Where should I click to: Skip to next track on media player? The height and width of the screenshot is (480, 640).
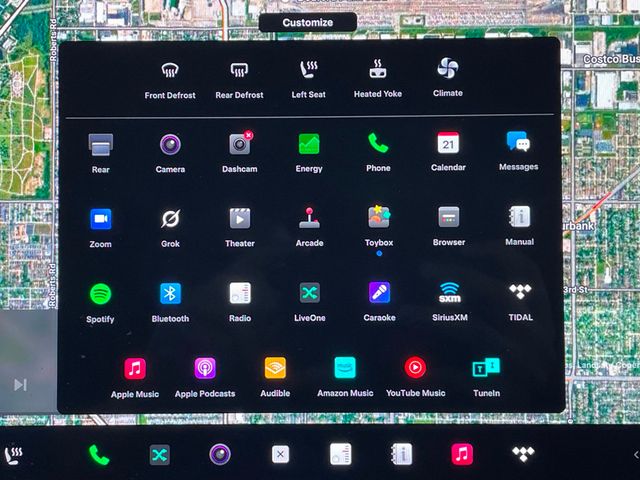(20, 385)
